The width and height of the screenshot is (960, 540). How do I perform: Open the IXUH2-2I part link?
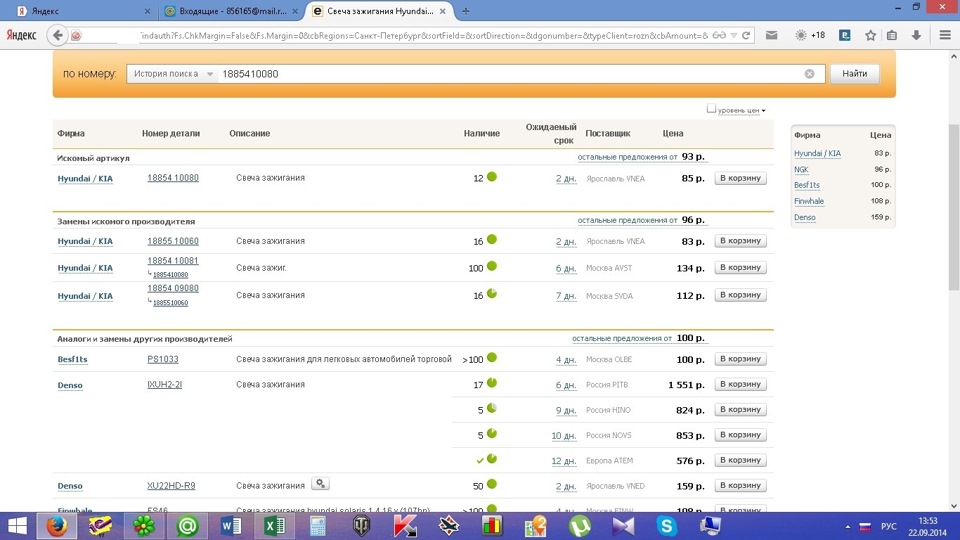(x=165, y=384)
